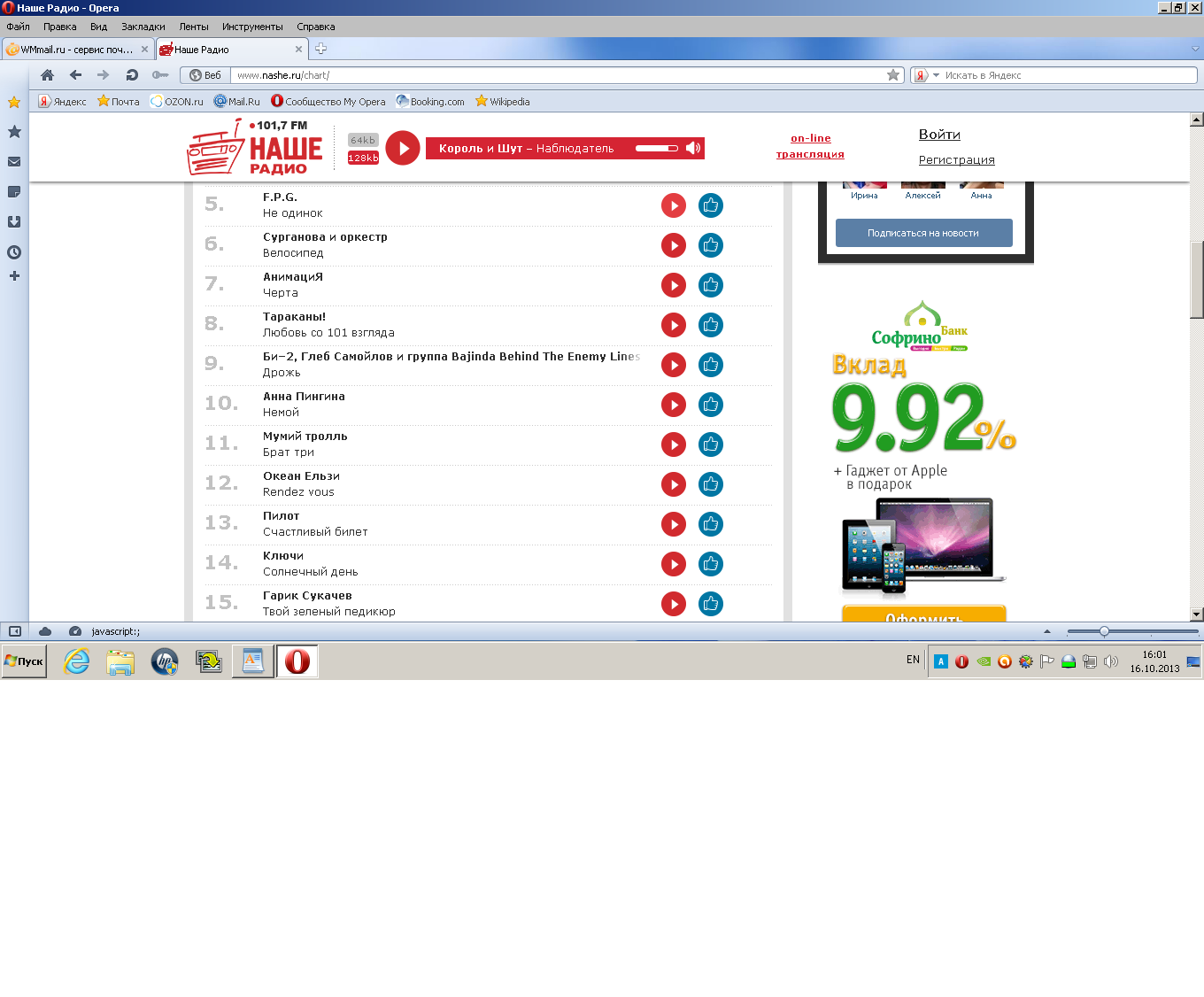Like the song 'Счастливый билет'
Viewport: 1204px width, 997px height.
(x=711, y=524)
